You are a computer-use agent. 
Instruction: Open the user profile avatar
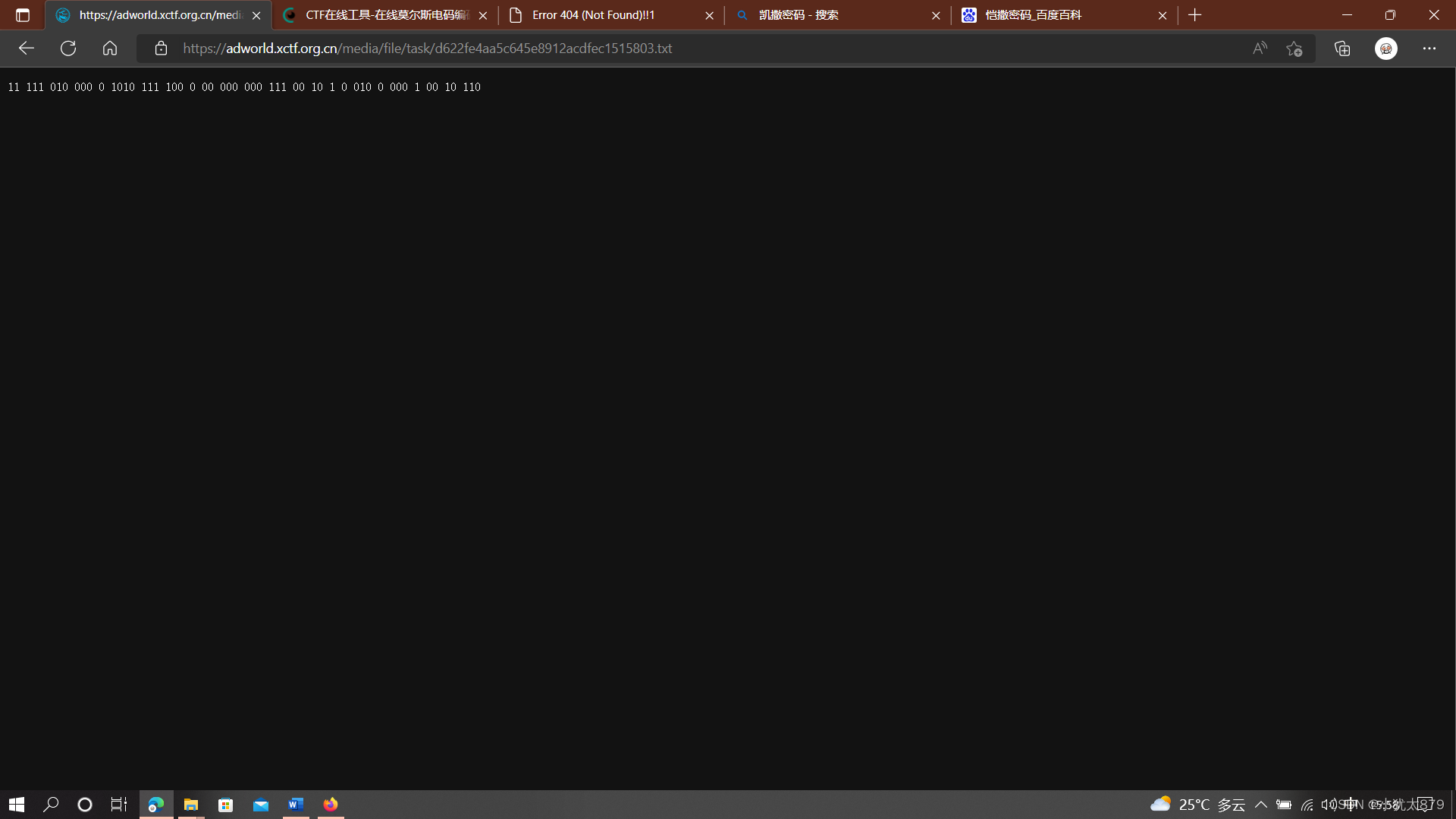[1385, 49]
